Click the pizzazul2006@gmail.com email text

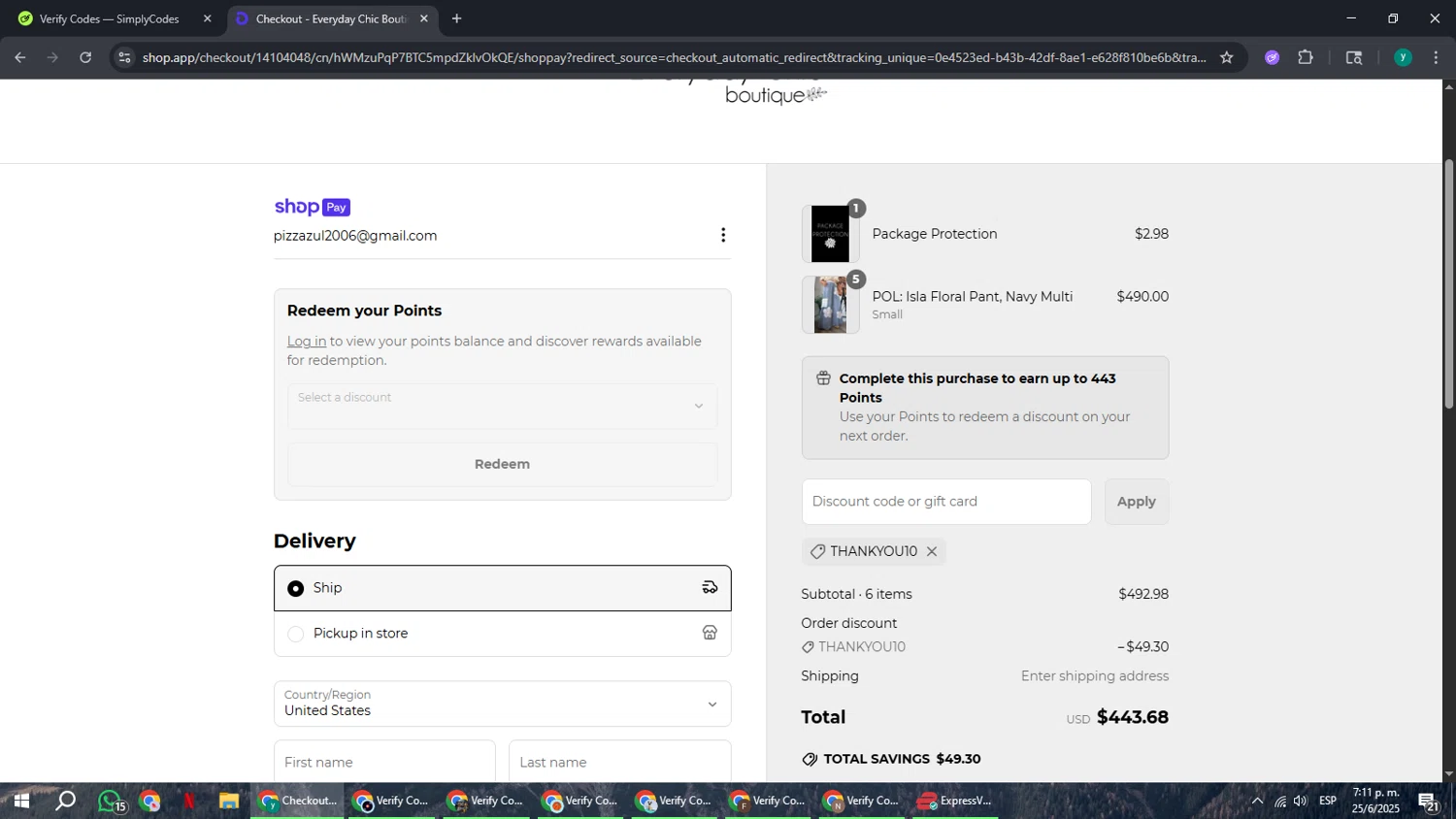point(355,236)
